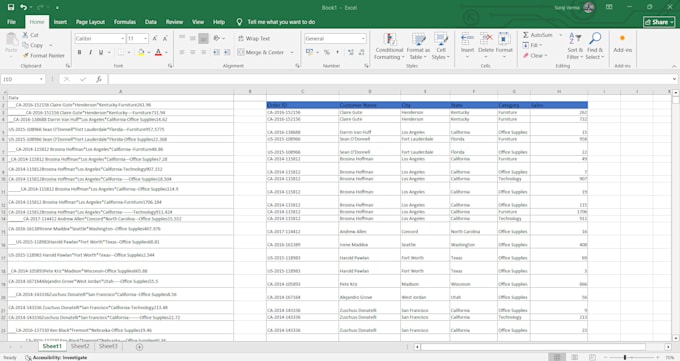Screen dimensions: 680x361
Task: Apply the fill color bucket
Action: (x=141, y=53)
